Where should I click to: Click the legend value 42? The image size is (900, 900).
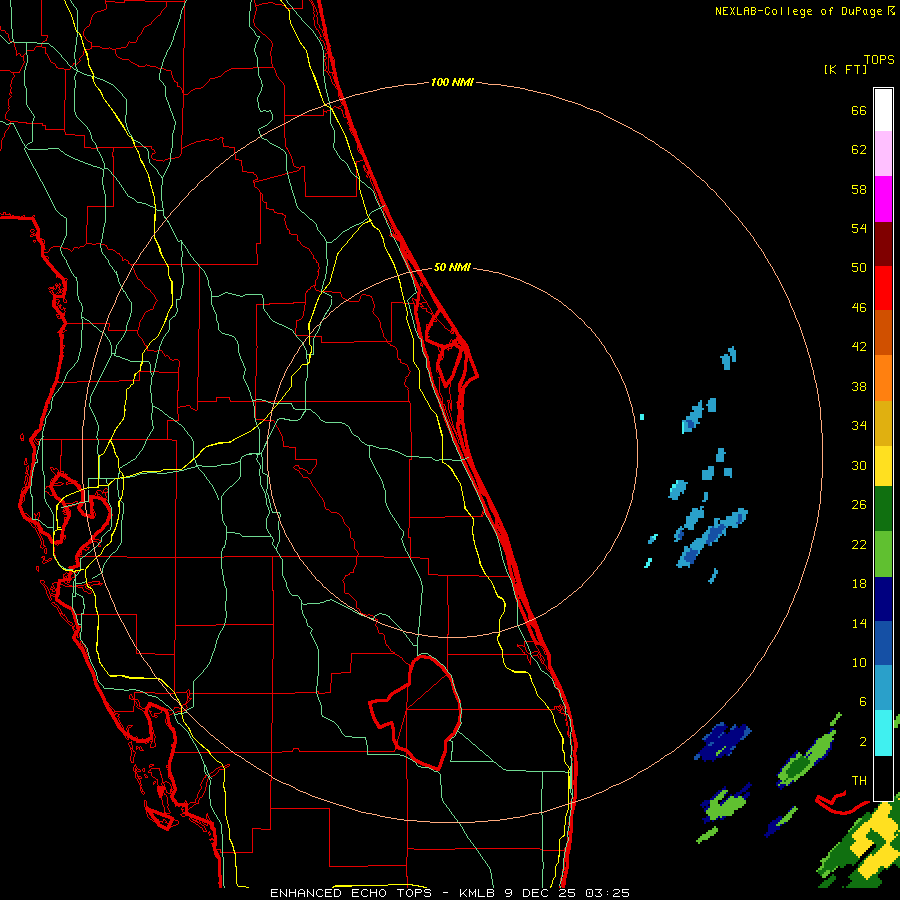pyautogui.click(x=859, y=347)
